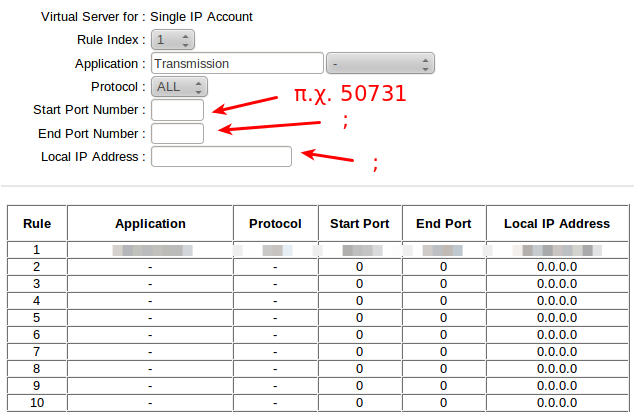
Task: Select rule number 10 in the table
Action: [37, 403]
